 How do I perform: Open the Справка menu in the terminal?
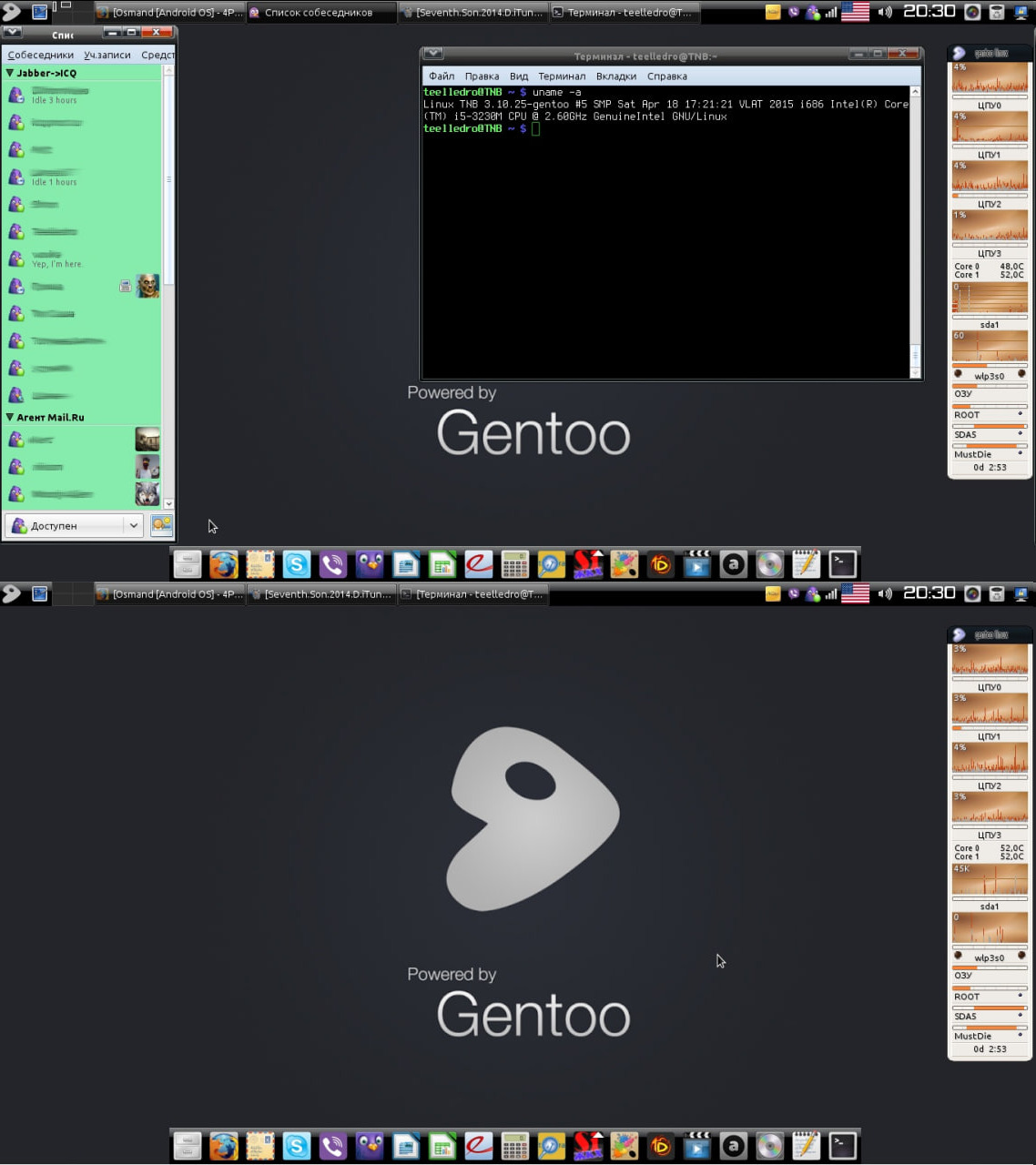tap(666, 76)
